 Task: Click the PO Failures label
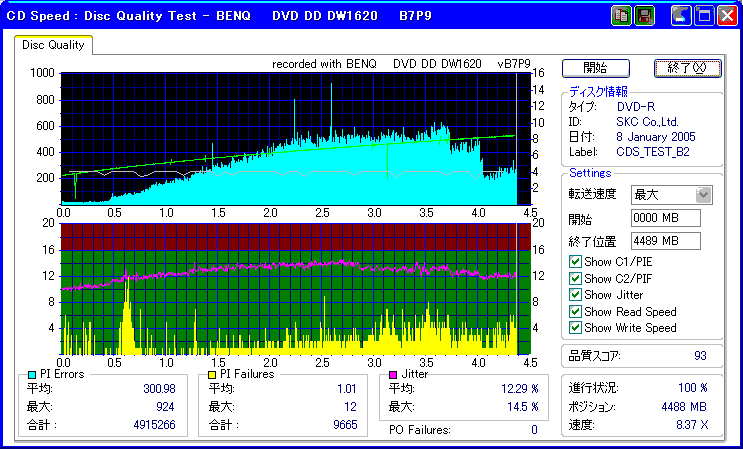419,430
